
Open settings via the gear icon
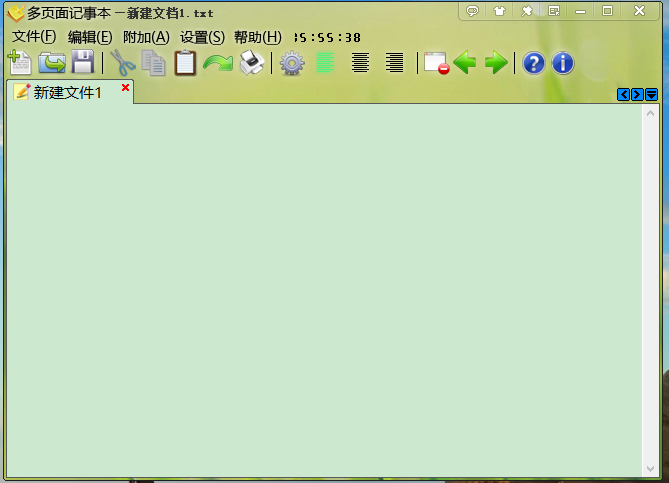click(292, 63)
